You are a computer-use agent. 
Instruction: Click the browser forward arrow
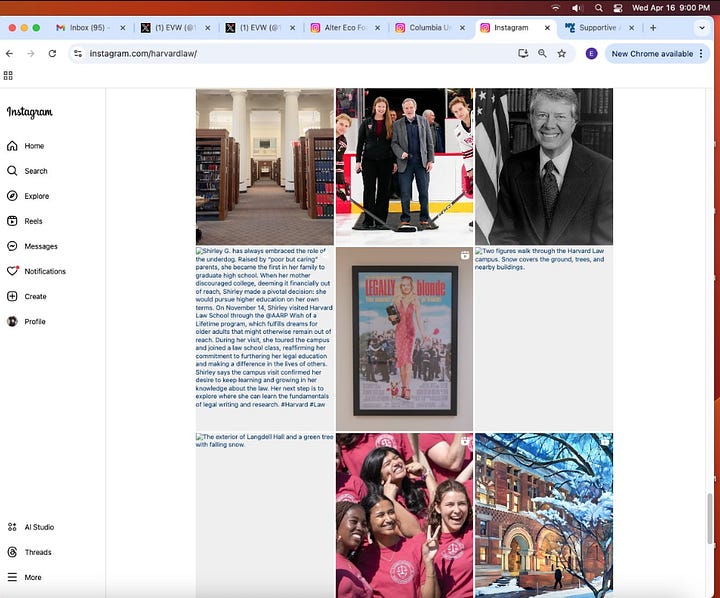click(x=31, y=54)
